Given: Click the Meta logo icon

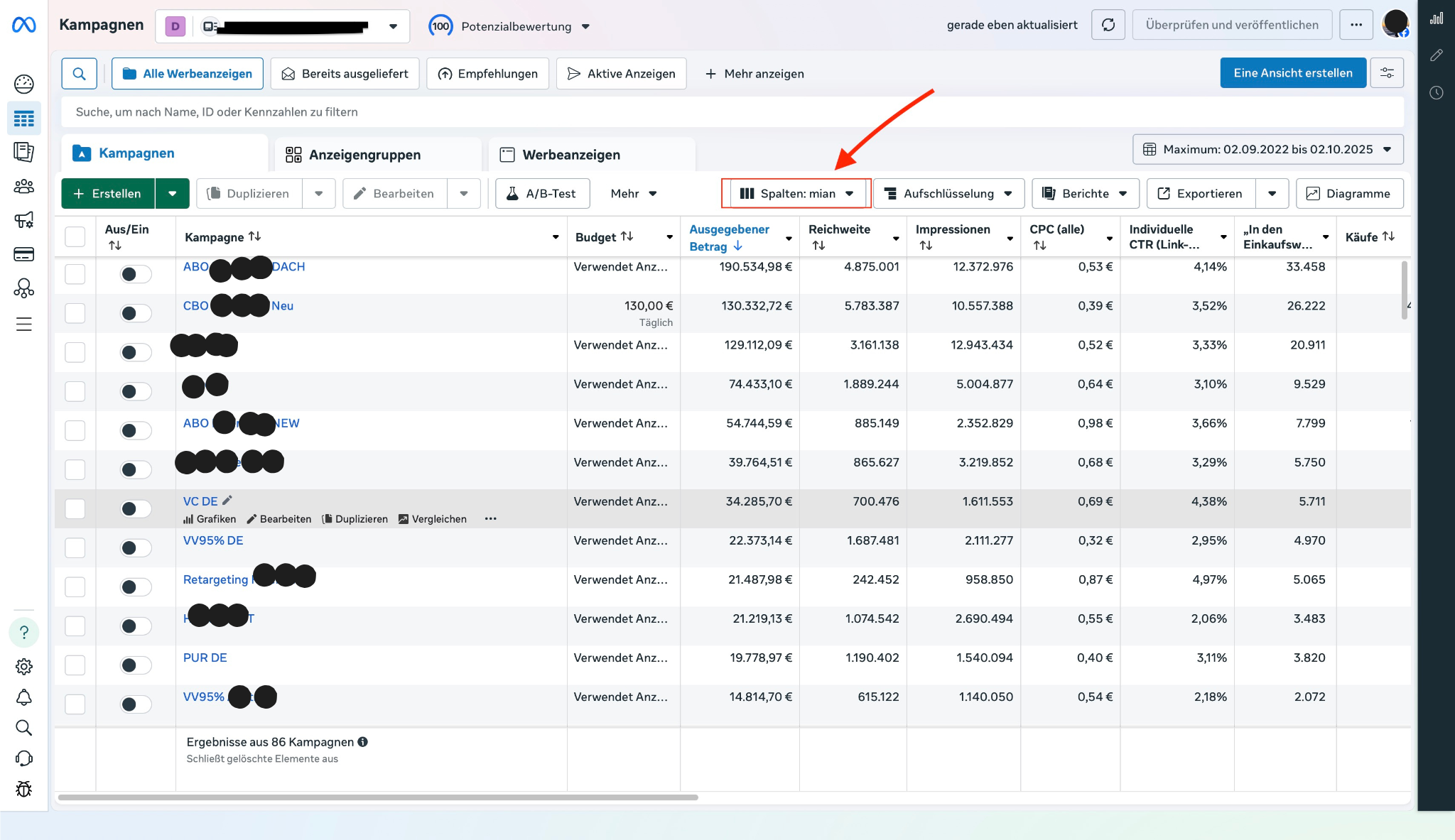Looking at the screenshot, I should pos(23,26).
